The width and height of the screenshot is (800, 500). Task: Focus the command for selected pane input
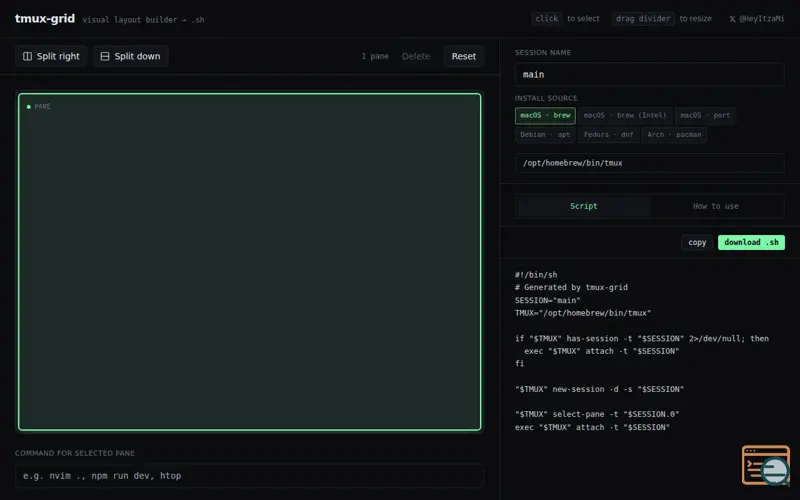click(x=249, y=476)
